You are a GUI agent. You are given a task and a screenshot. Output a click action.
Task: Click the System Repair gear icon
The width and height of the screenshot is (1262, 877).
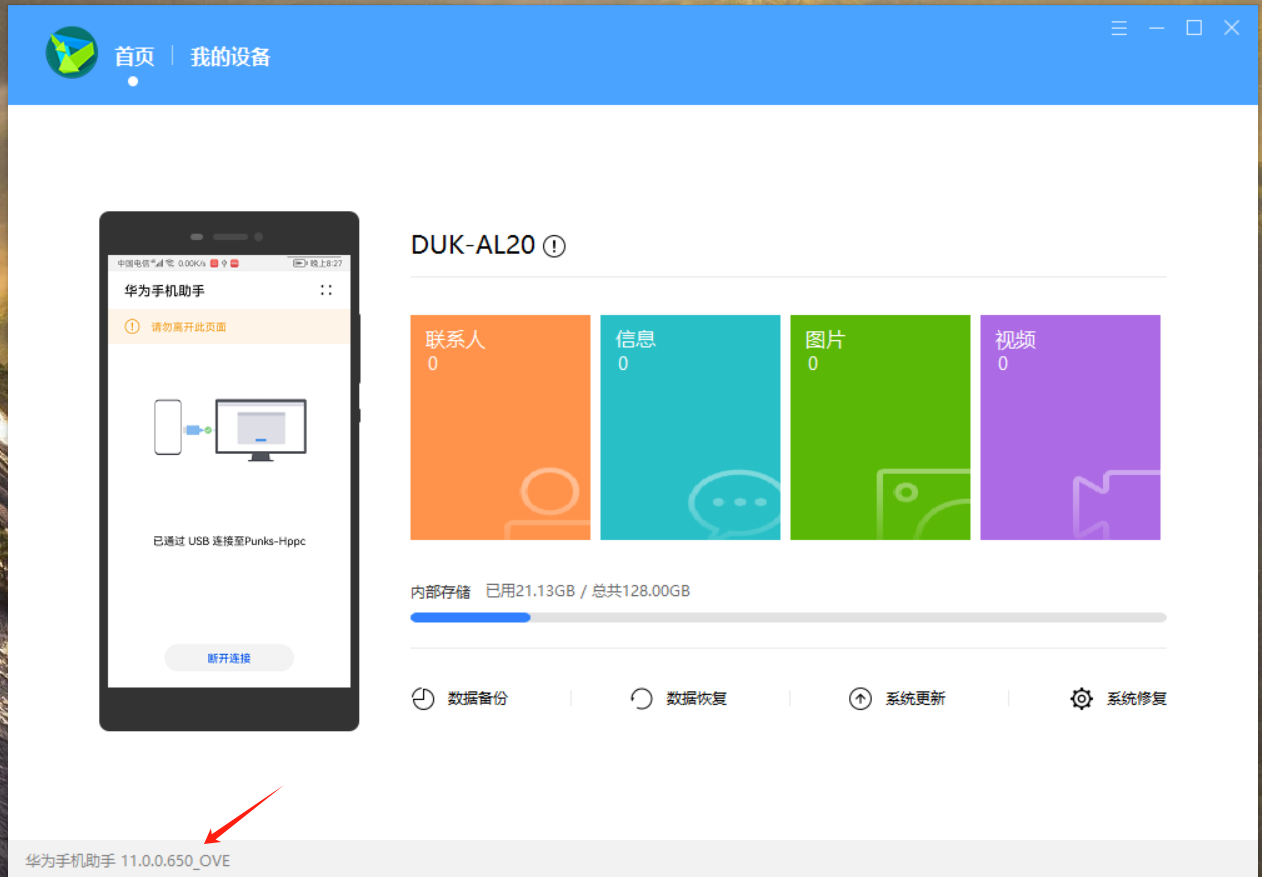point(1081,699)
